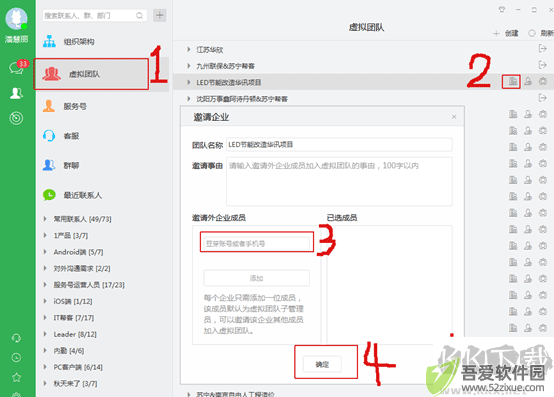Open messages with 33 unread badge
This screenshot has width=554, height=397.
pyautogui.click(x=18, y=67)
